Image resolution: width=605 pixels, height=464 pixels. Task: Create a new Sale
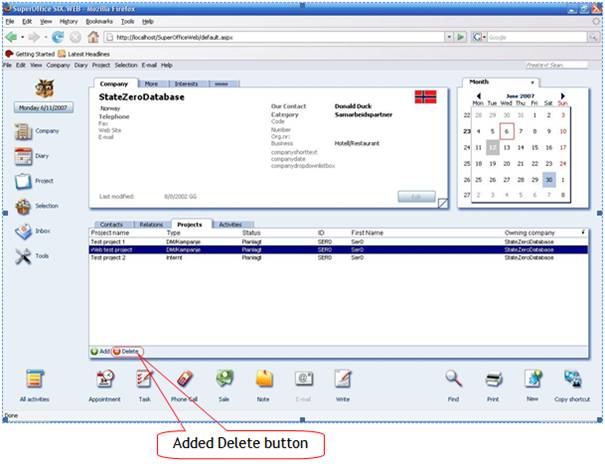[x=225, y=379]
